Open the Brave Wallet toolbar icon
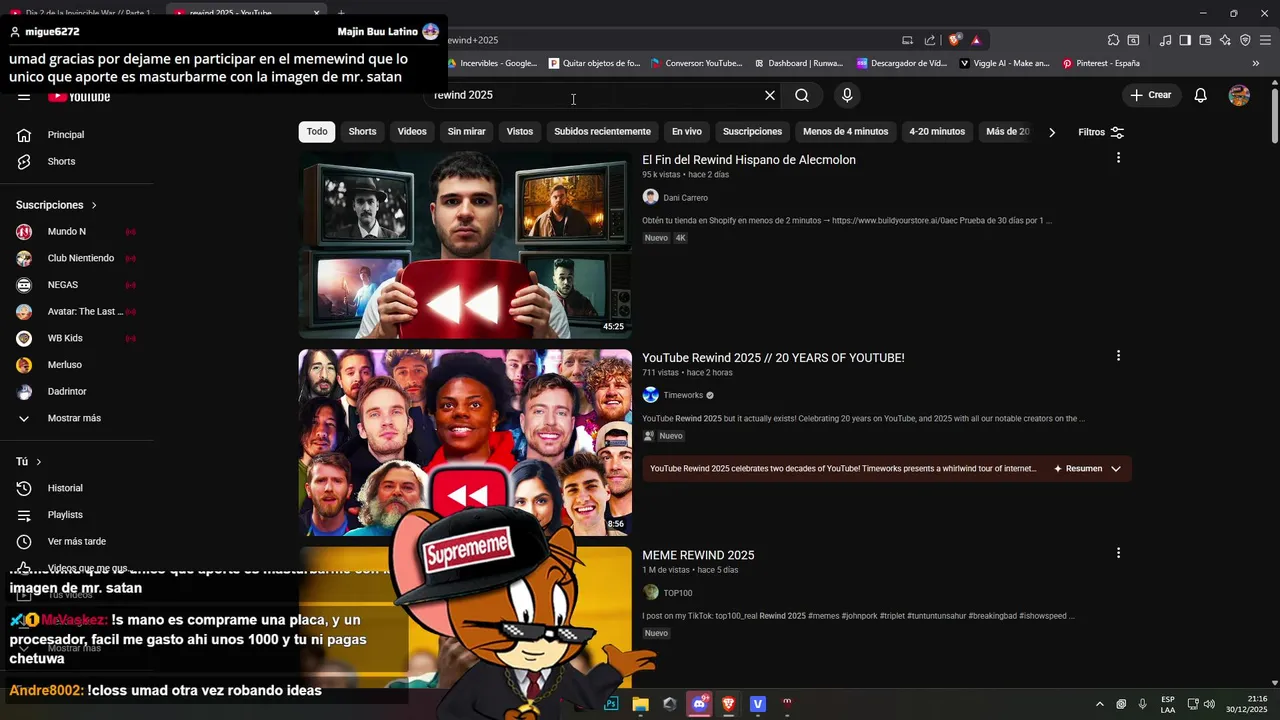 (x=1205, y=40)
